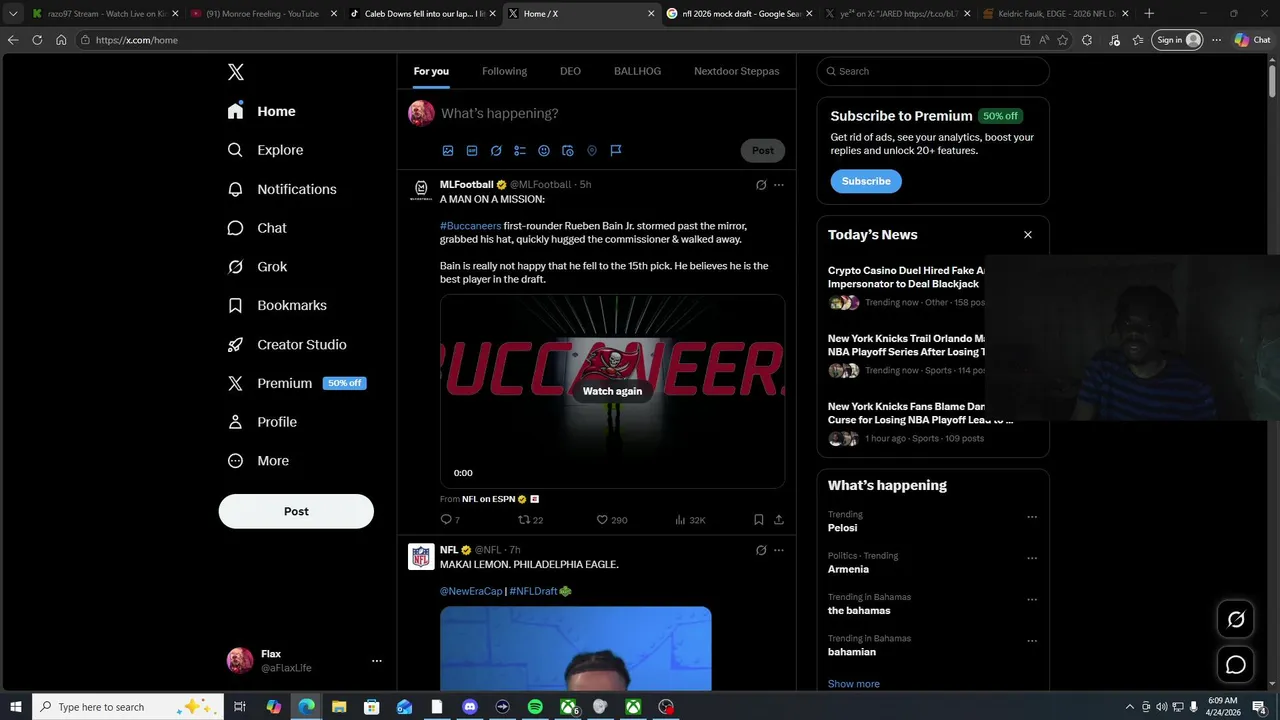This screenshot has height=720, width=1280.
Task: Open options for Pelosi trend
Action: click(x=1032, y=517)
